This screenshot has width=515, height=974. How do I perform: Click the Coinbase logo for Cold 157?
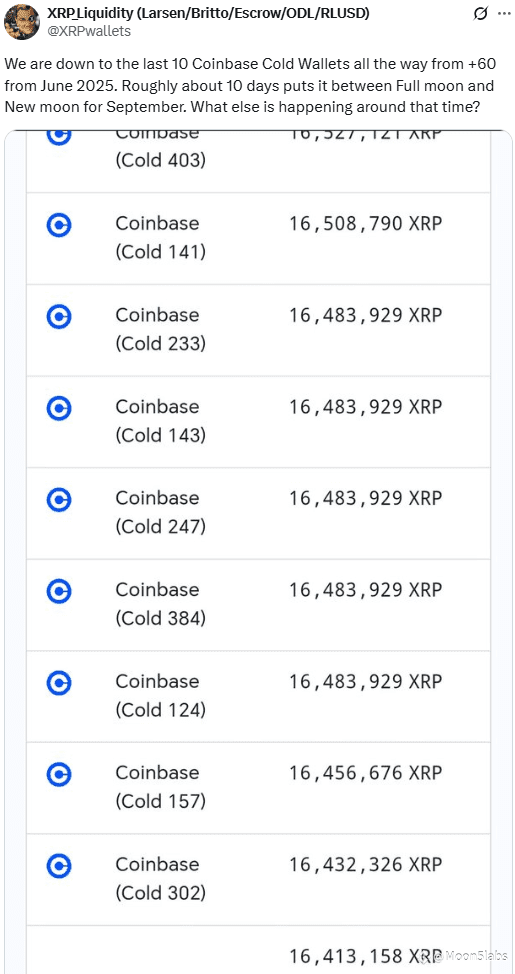click(59, 774)
